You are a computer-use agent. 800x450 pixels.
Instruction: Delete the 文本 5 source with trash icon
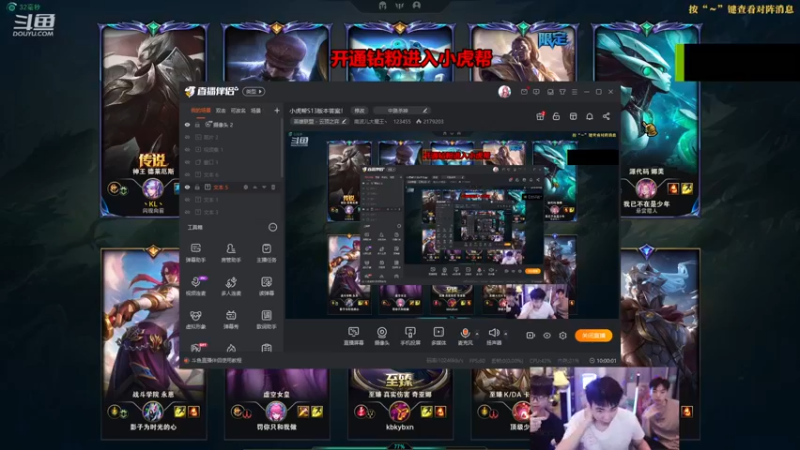coord(273,187)
